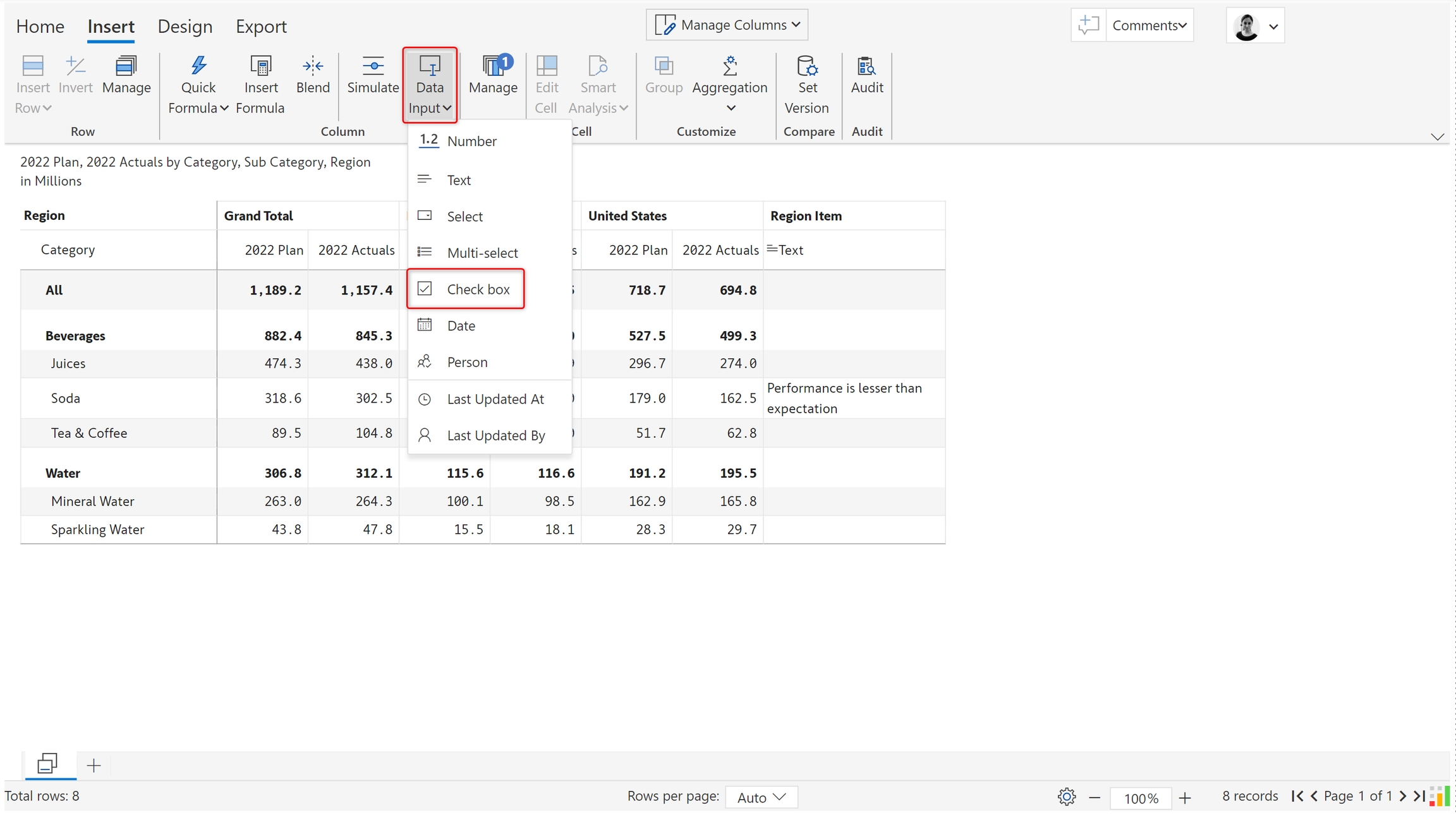Open settings gear in status bar
Screen dimensions: 1456x815
1066,797
